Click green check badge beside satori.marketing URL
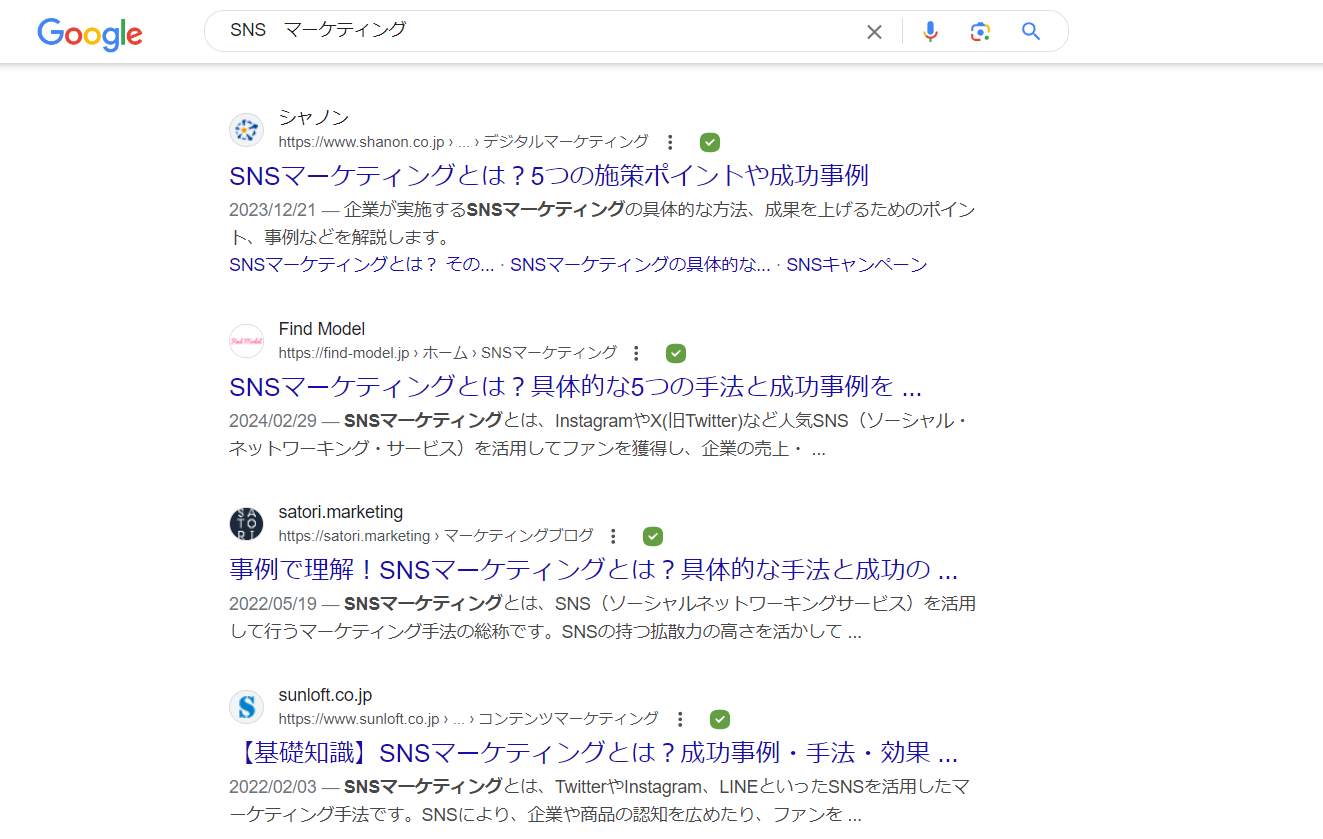Screen dimensions: 1323x839 click(653, 536)
